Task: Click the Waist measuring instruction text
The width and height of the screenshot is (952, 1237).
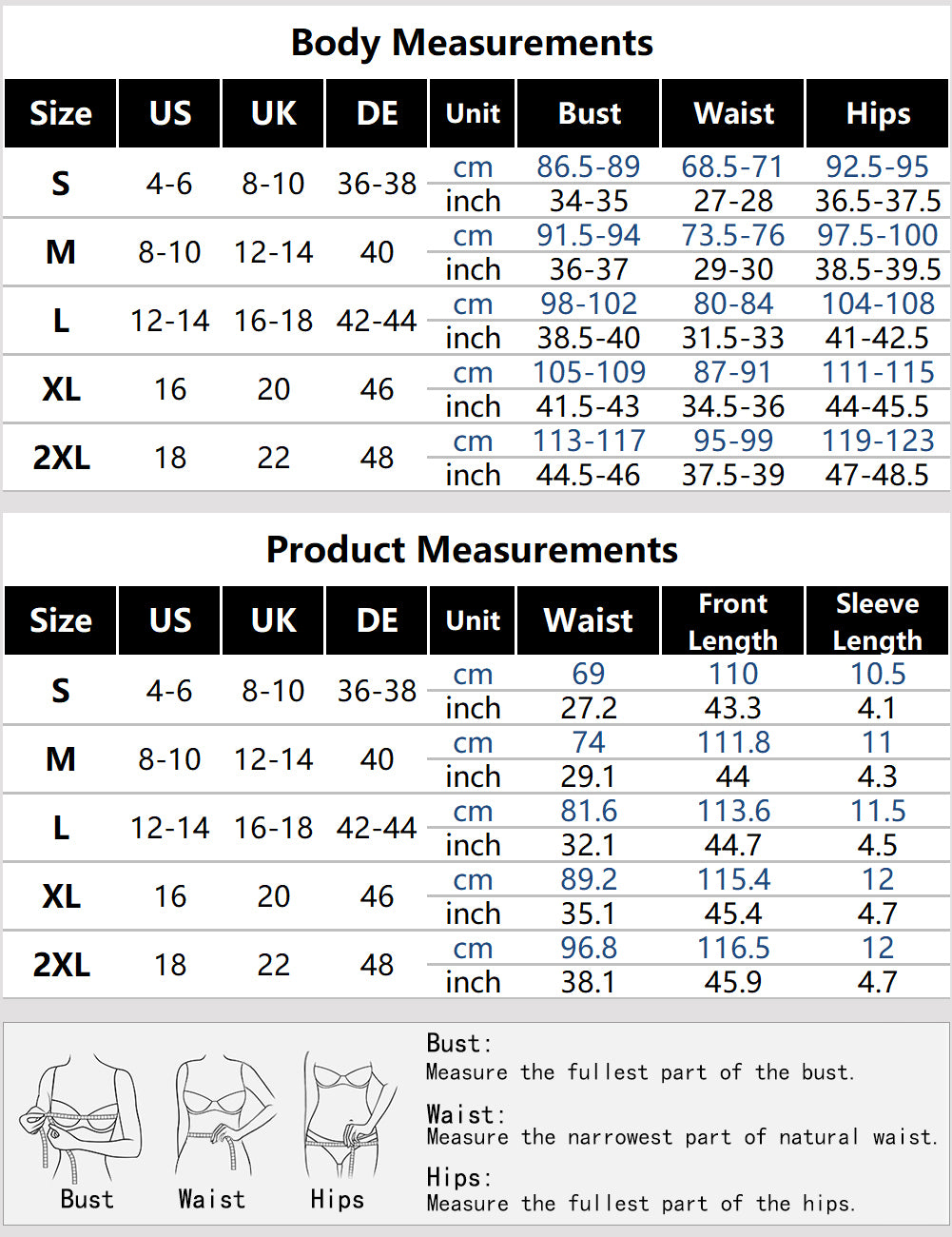Action: [x=681, y=1137]
